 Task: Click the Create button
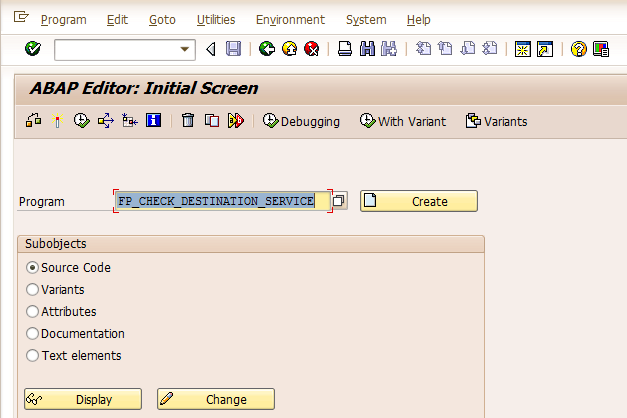coord(419,201)
